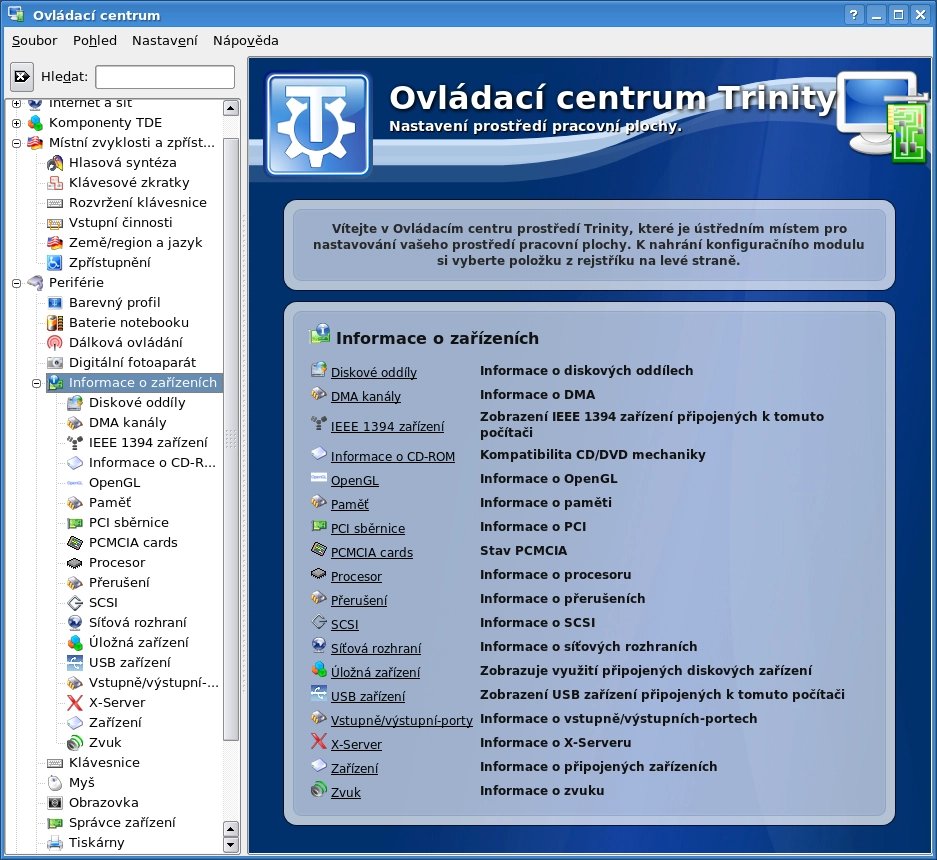
Task: Select the Hlasová syntéza icon in the tree
Action: (55, 163)
